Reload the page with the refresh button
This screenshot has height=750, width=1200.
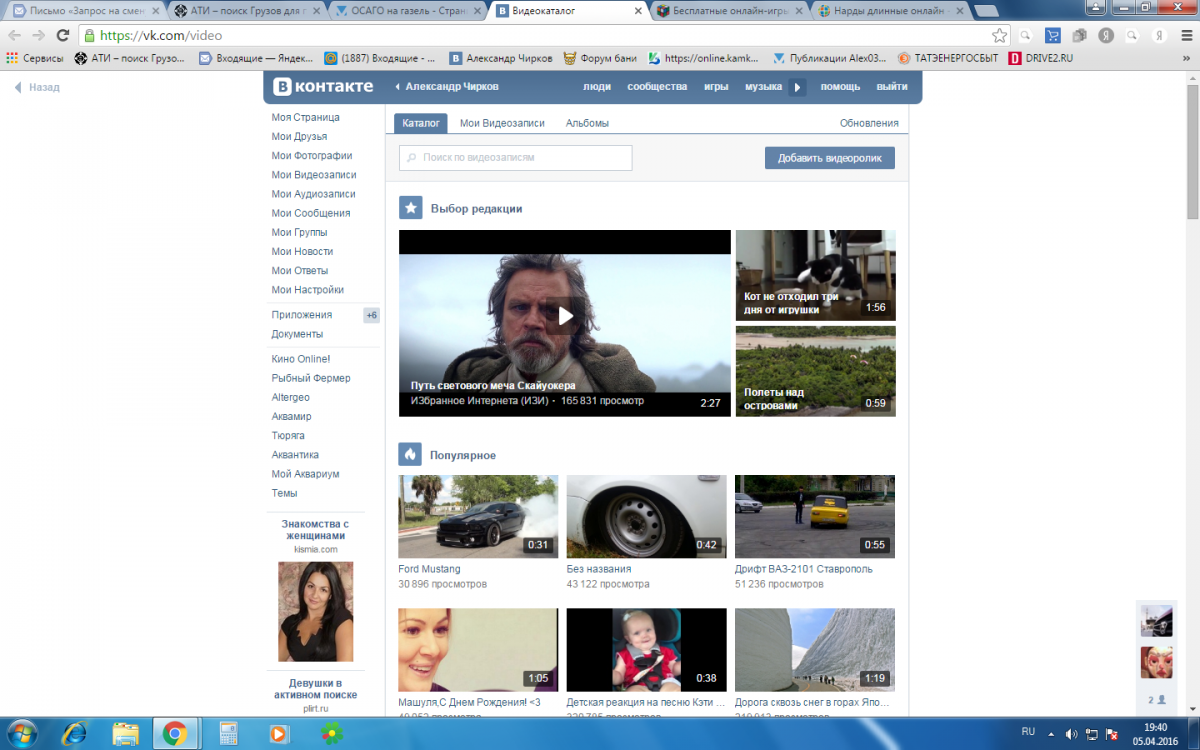click(x=63, y=35)
